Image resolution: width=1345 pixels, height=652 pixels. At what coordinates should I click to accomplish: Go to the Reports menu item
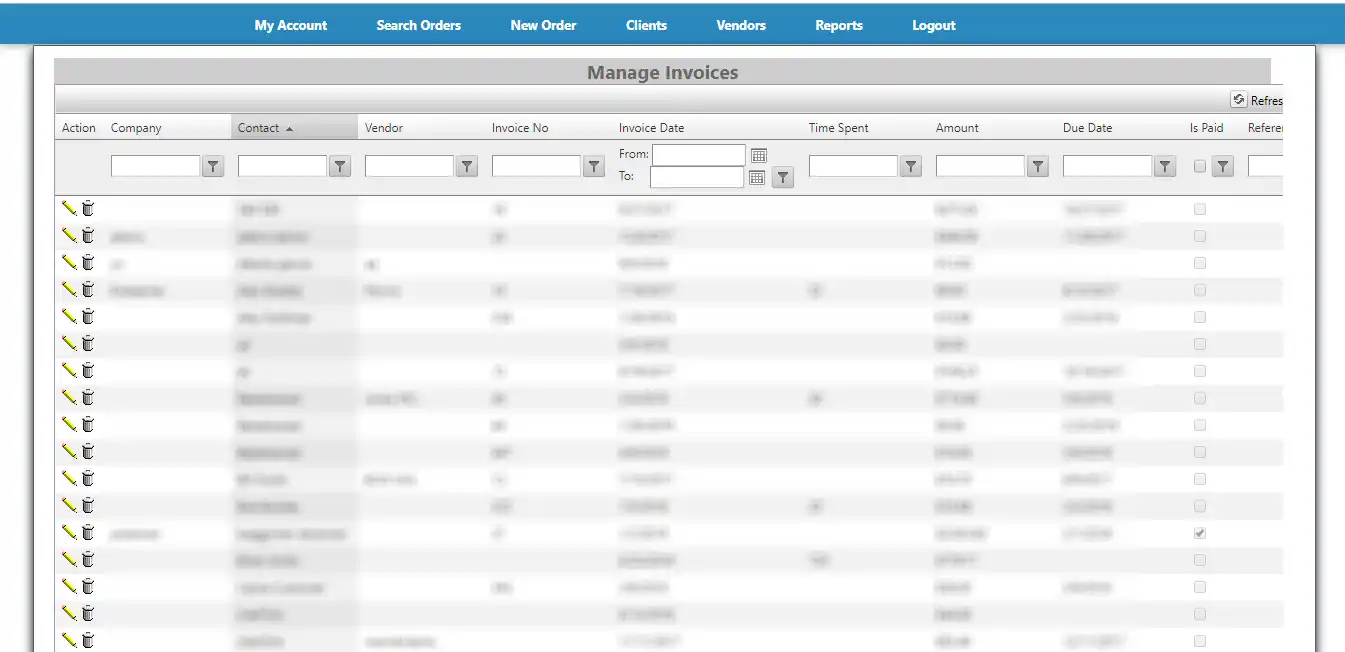(838, 25)
